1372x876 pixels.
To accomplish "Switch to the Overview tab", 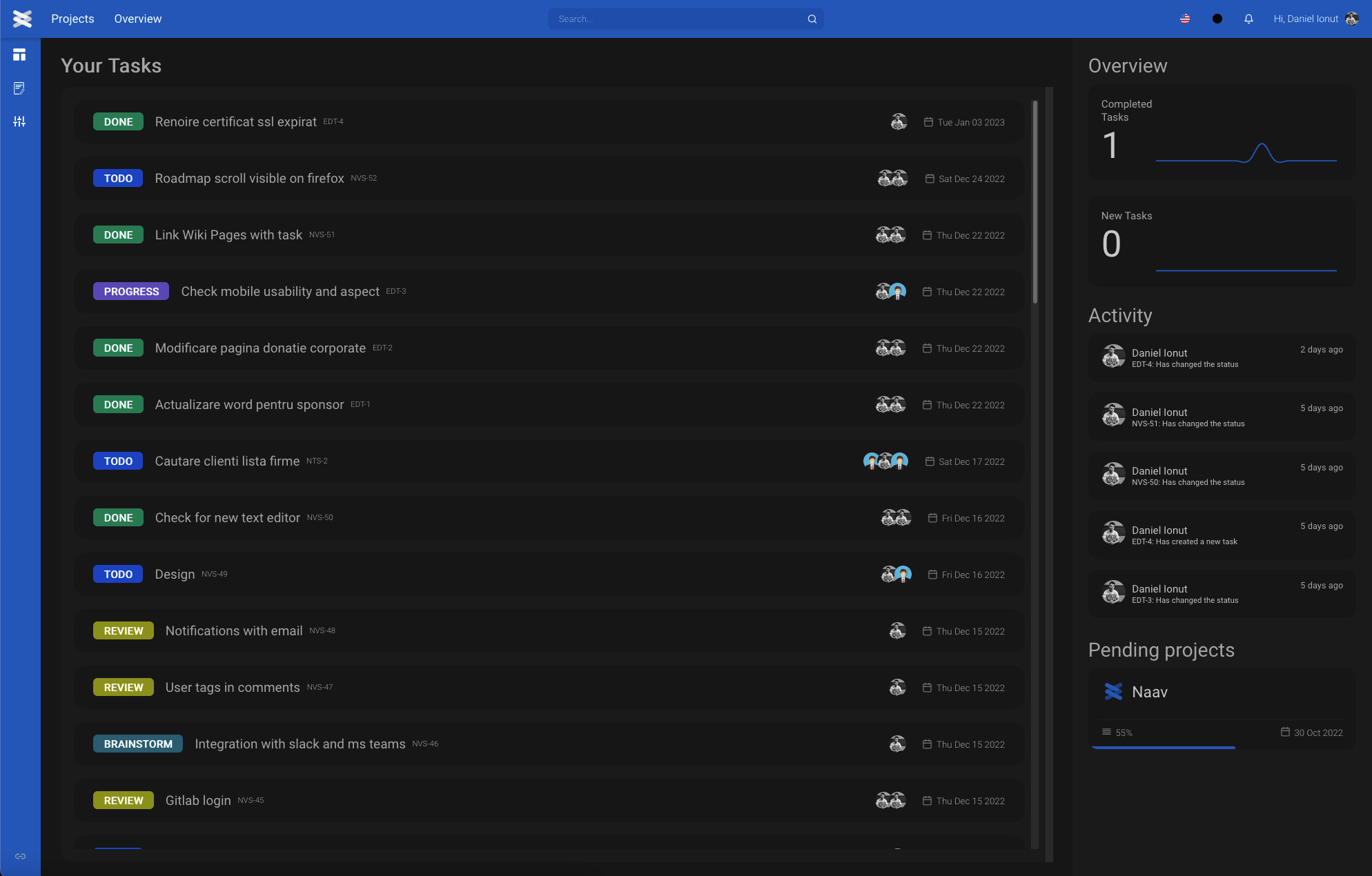I will [x=137, y=19].
